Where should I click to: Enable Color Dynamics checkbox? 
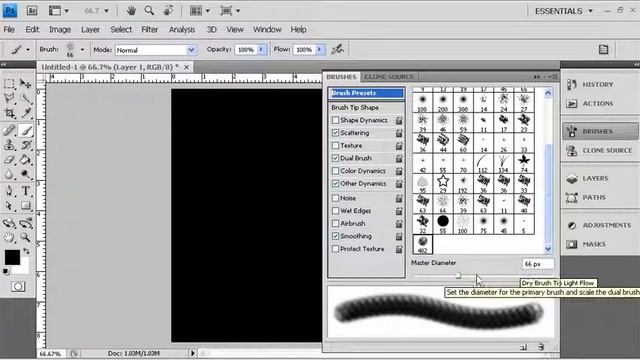pos(336,171)
